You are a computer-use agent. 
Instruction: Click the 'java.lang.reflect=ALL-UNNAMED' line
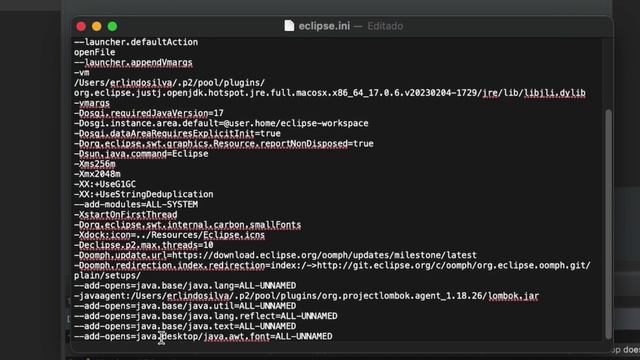(206, 316)
